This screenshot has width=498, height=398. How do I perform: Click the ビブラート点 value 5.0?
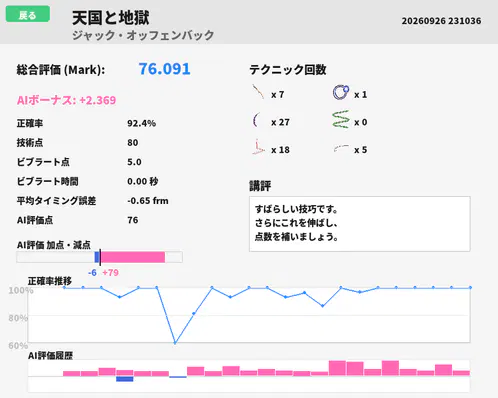[x=134, y=162]
